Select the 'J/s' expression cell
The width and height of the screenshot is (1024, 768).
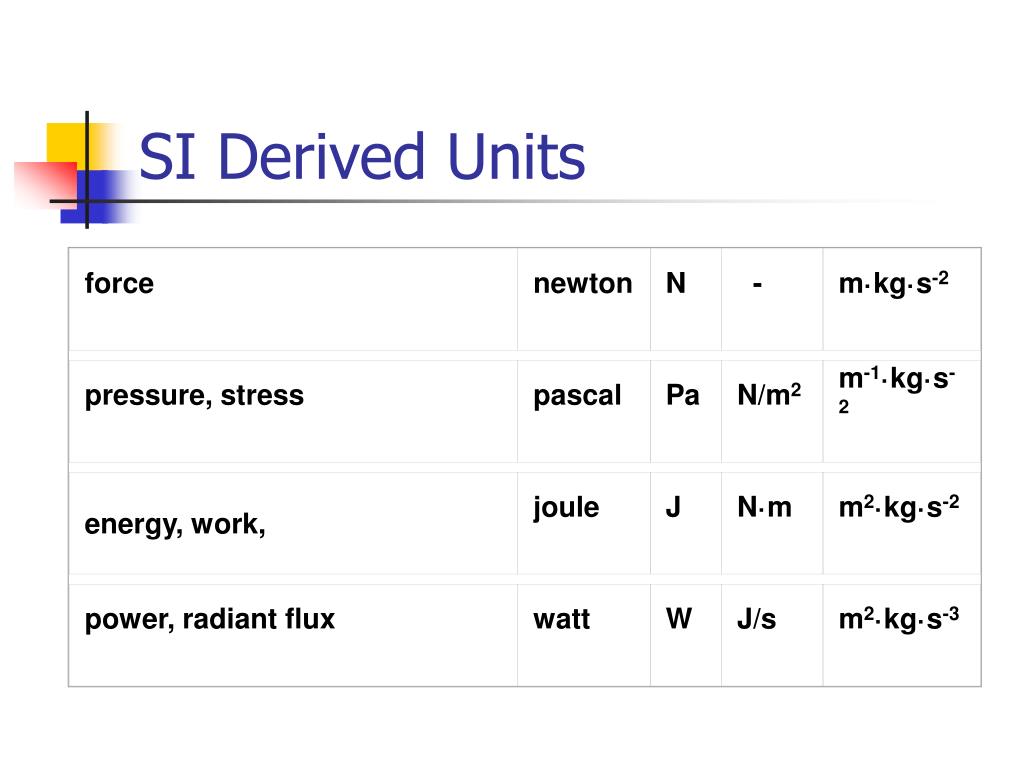[772, 635]
